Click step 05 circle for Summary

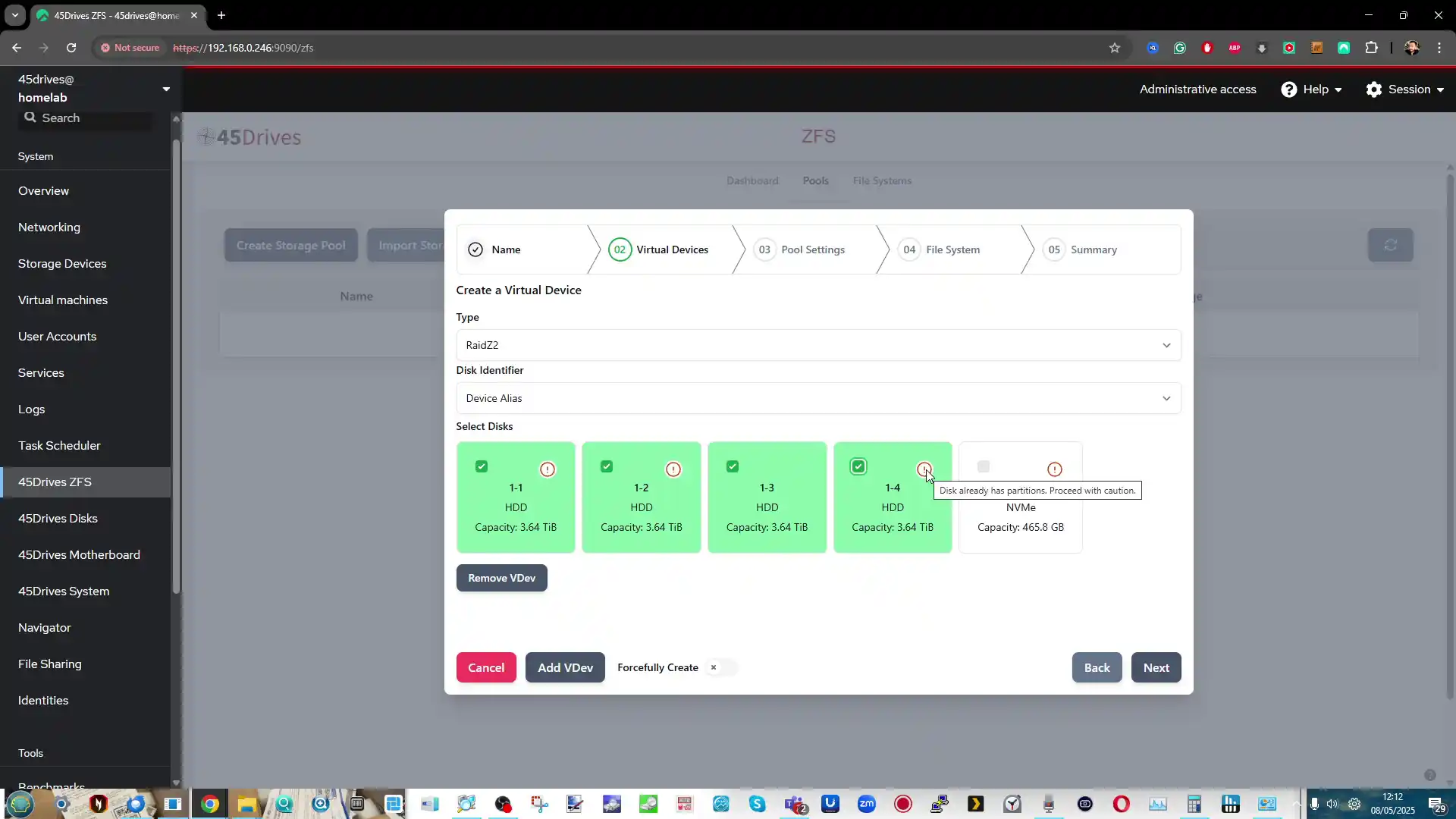(x=1054, y=249)
